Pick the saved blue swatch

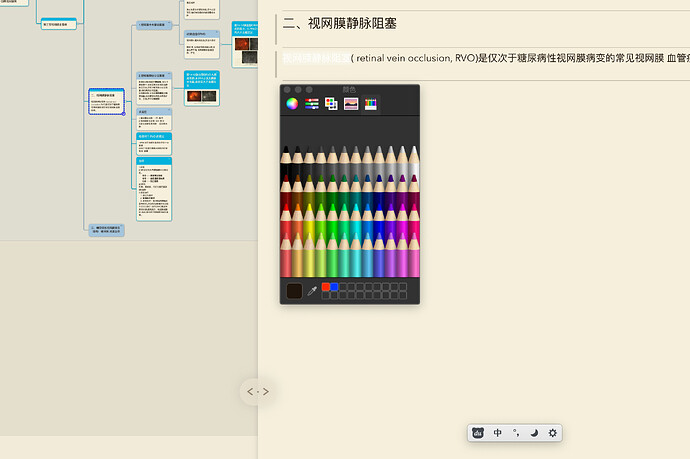click(x=334, y=287)
